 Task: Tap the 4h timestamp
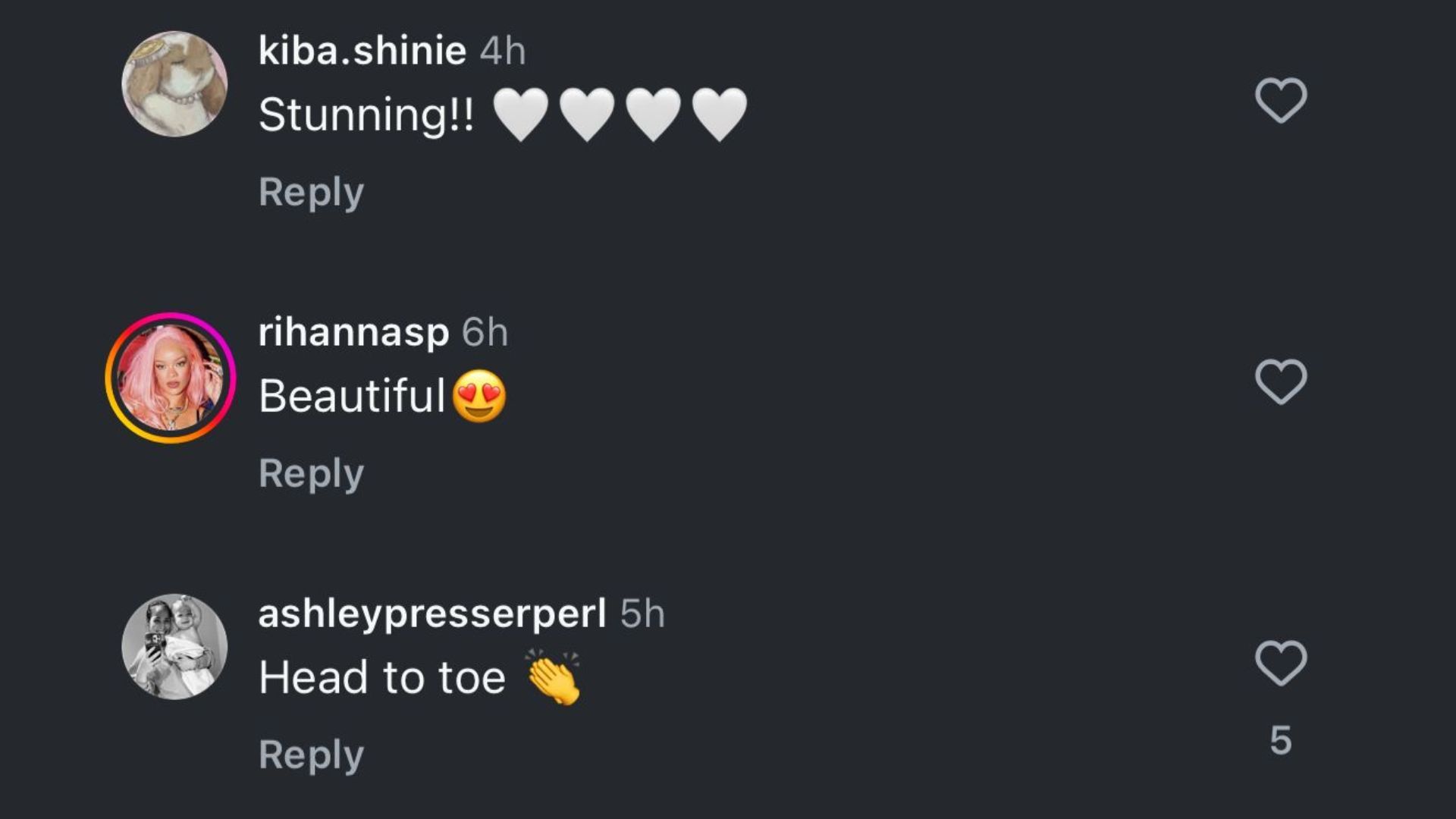click(x=503, y=52)
